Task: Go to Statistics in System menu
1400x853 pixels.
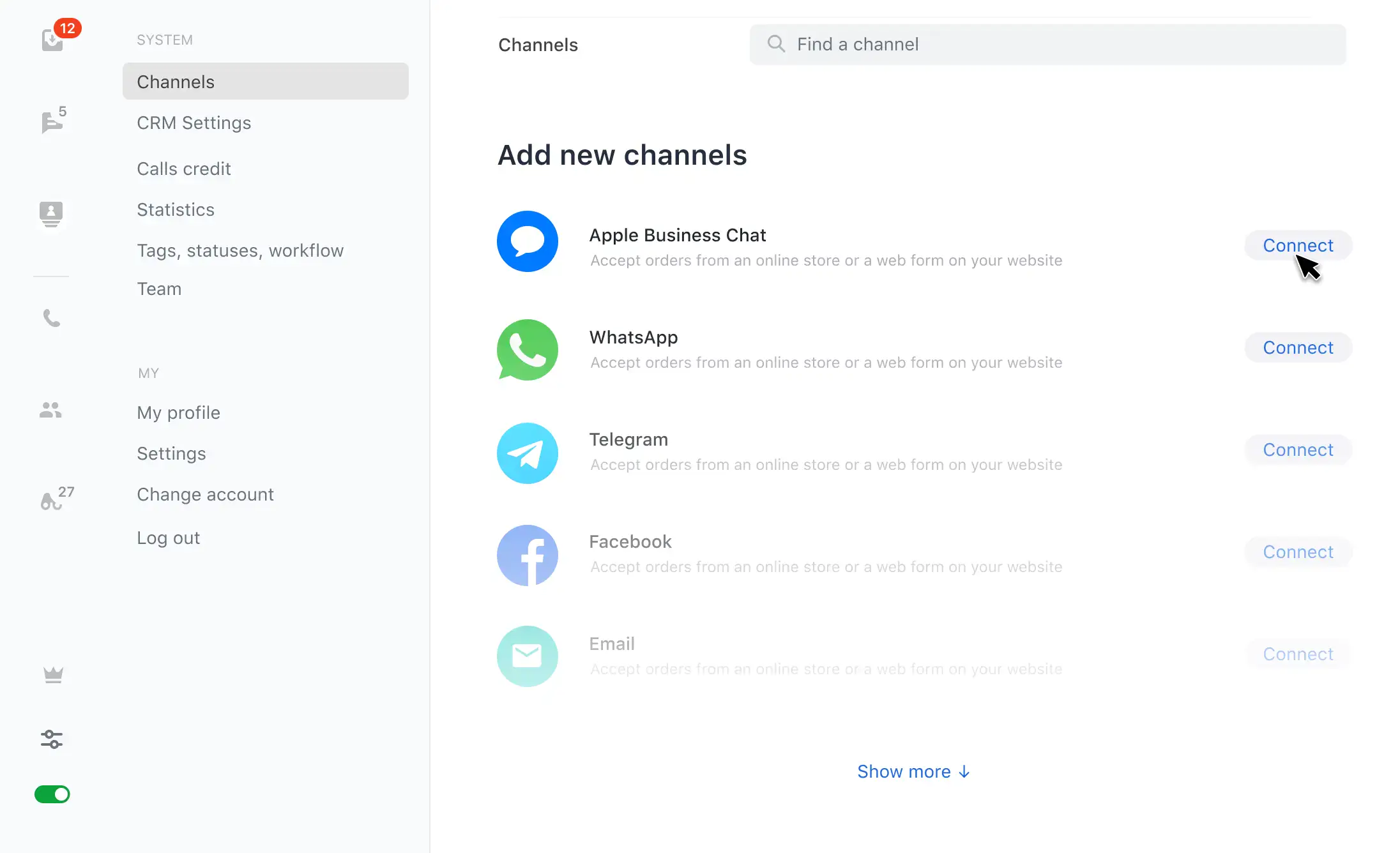Action: point(176,209)
